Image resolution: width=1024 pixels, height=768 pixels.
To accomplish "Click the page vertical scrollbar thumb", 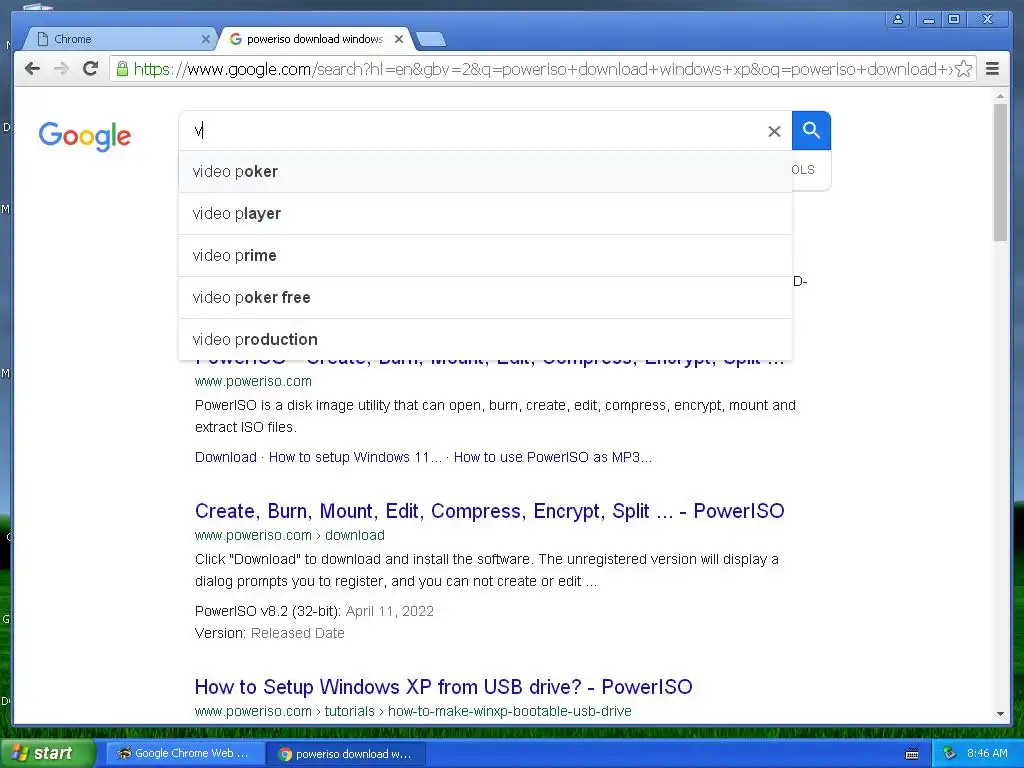I will 1000,172.
